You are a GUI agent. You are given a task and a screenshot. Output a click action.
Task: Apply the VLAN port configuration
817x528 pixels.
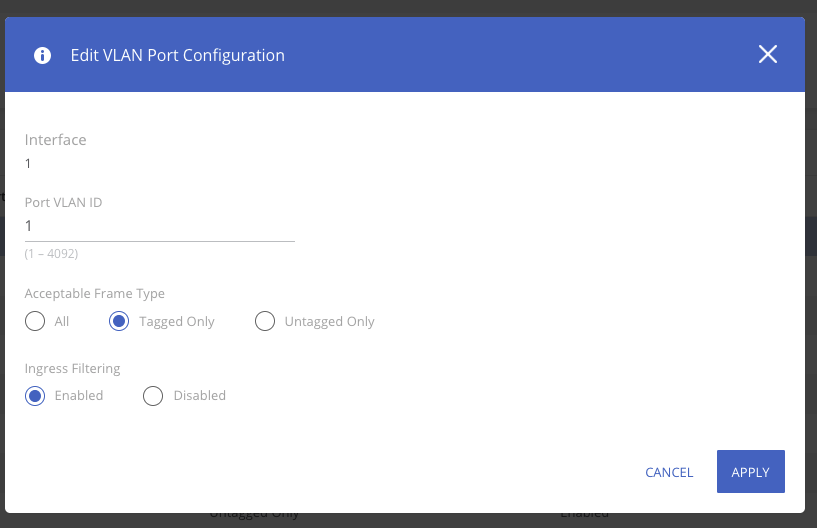[750, 472]
